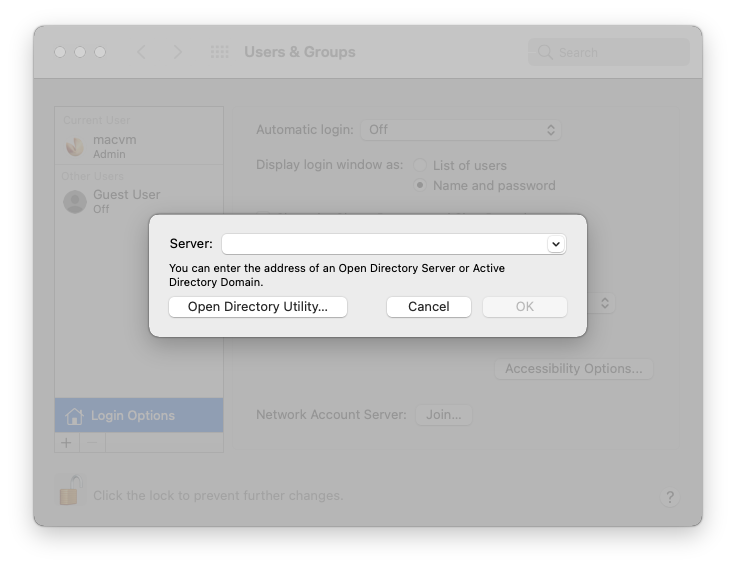Go forward with the right arrow
Image resolution: width=736 pixels, height=568 pixels.
tap(178, 52)
